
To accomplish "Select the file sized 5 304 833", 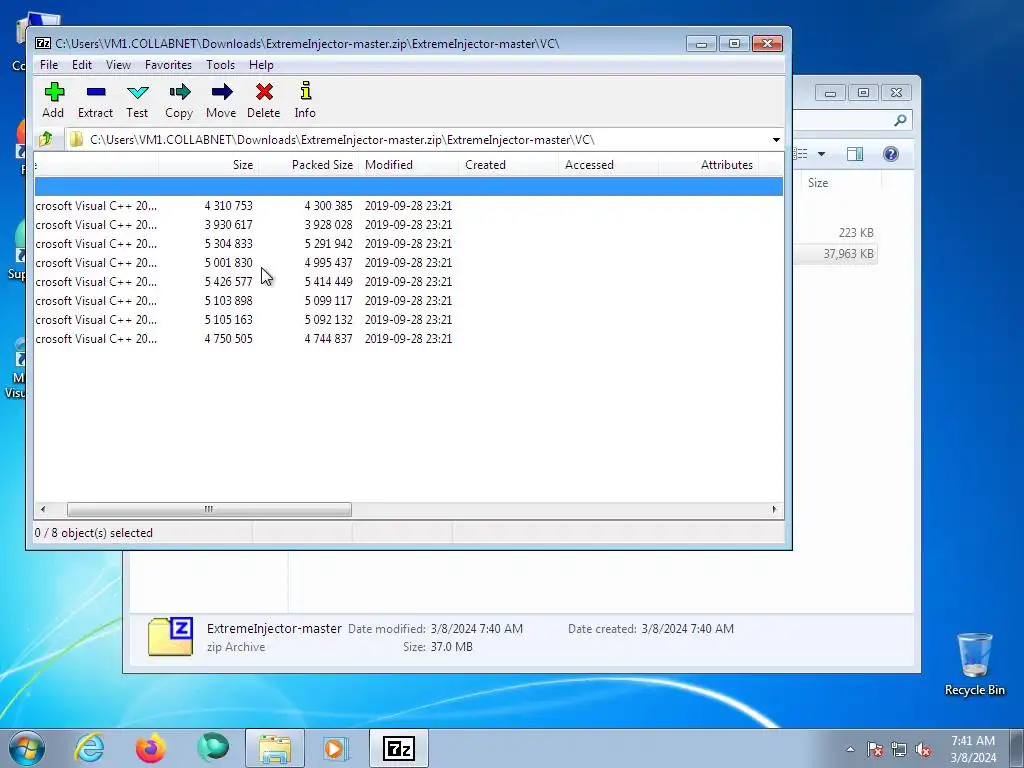I will [409, 244].
